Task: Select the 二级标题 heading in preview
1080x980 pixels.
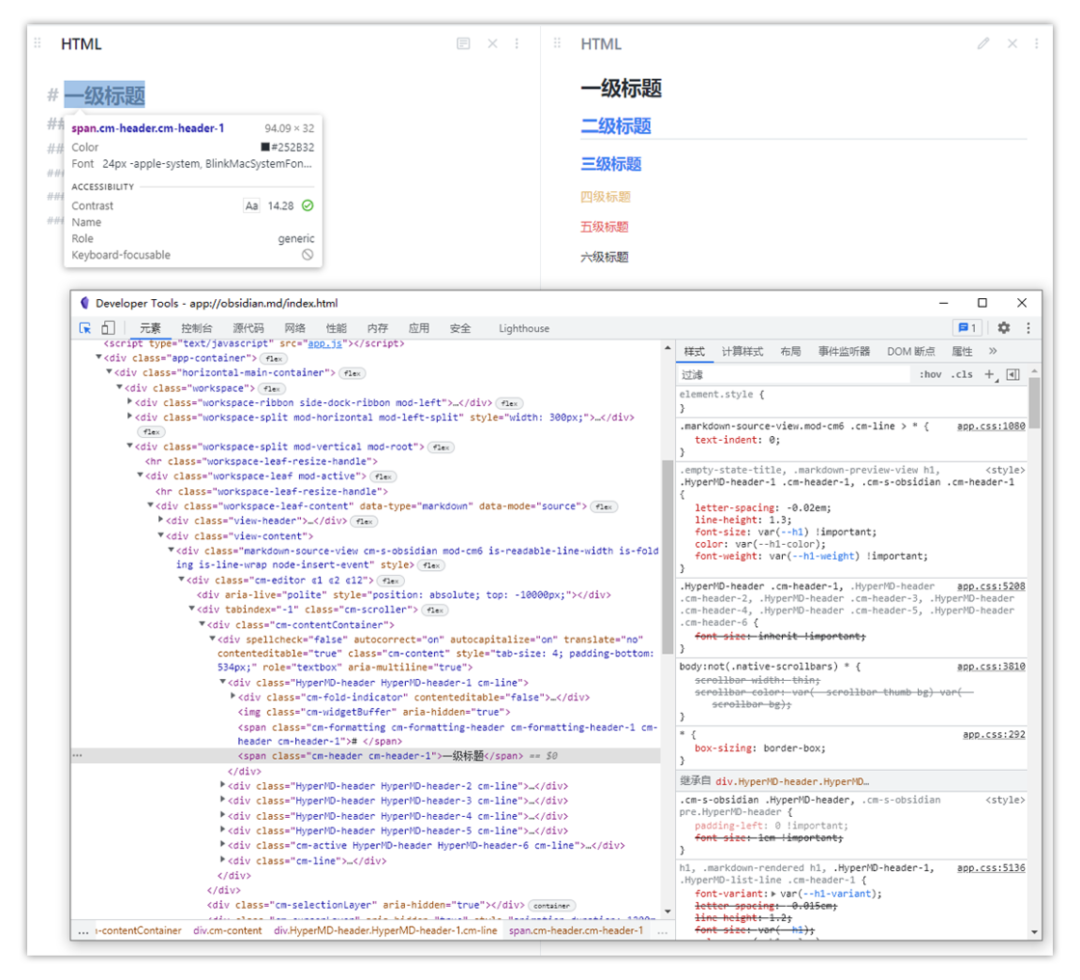Action: coord(616,126)
